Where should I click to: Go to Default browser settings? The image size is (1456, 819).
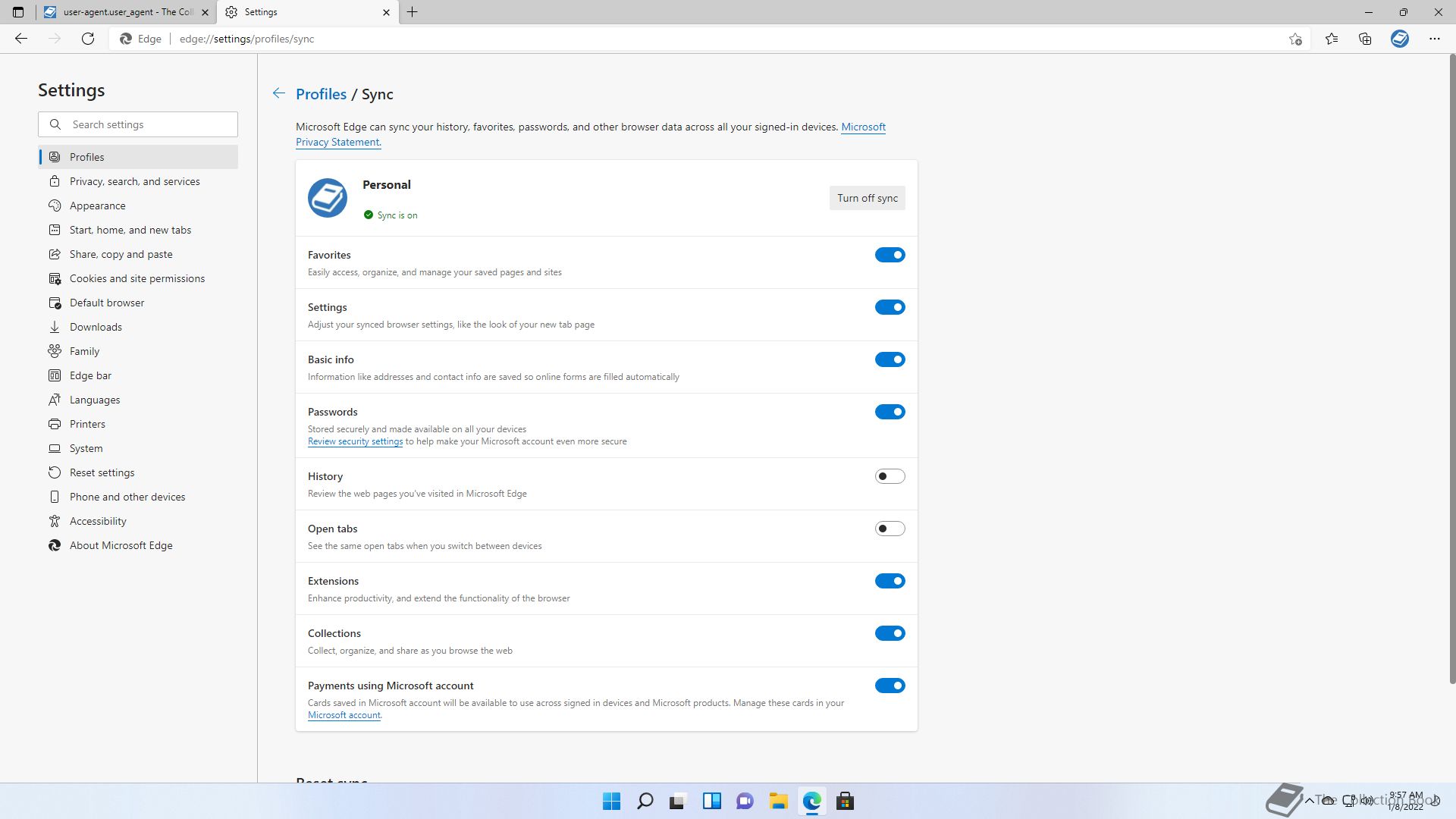(x=138, y=303)
